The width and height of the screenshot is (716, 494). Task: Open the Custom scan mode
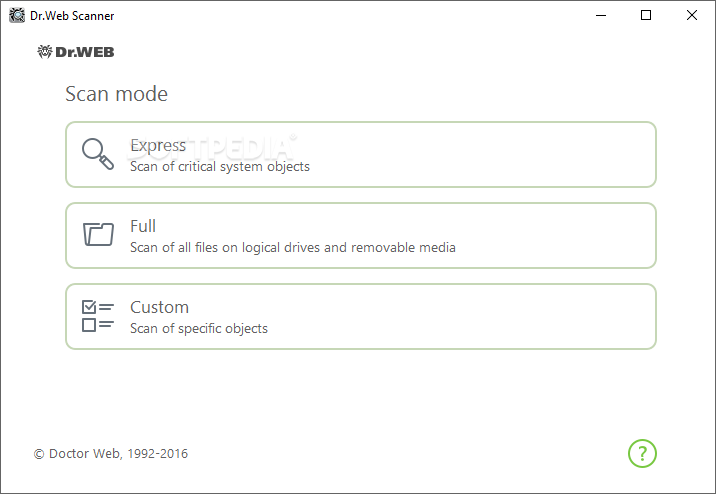pos(361,316)
